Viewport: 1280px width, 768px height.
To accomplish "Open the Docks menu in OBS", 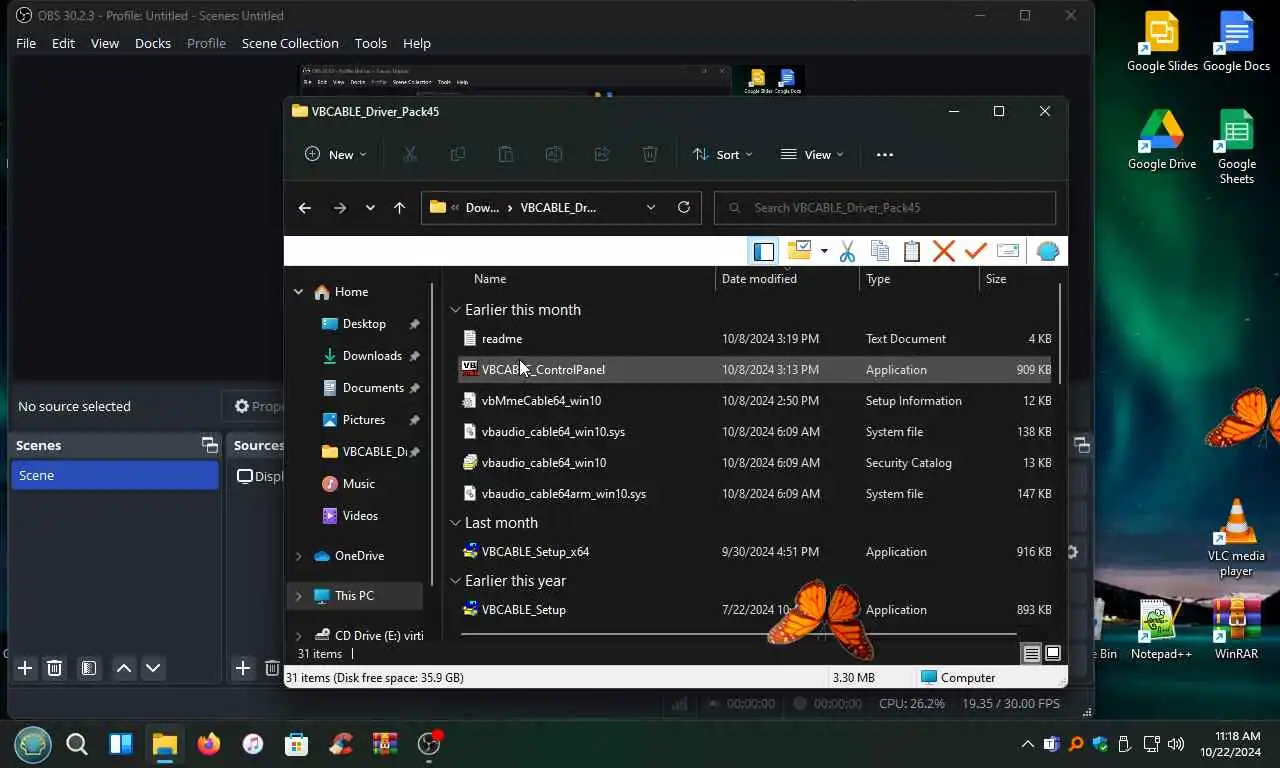I will [x=153, y=43].
